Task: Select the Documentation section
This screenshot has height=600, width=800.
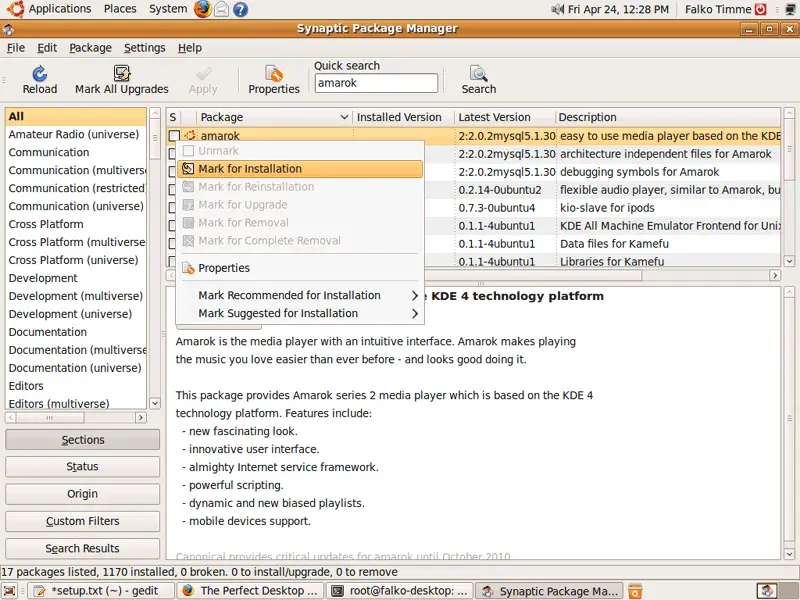Action: (76, 332)
